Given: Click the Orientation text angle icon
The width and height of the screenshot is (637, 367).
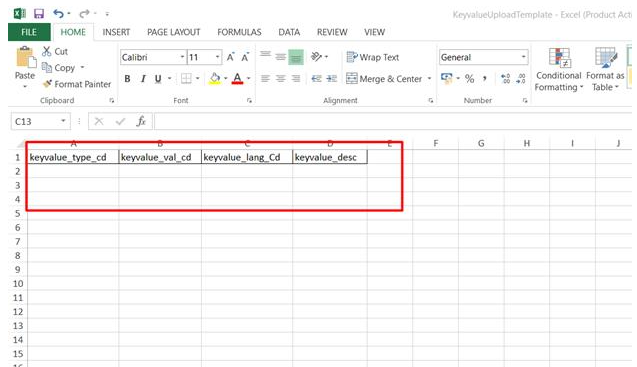Looking at the screenshot, I should click(316, 56).
